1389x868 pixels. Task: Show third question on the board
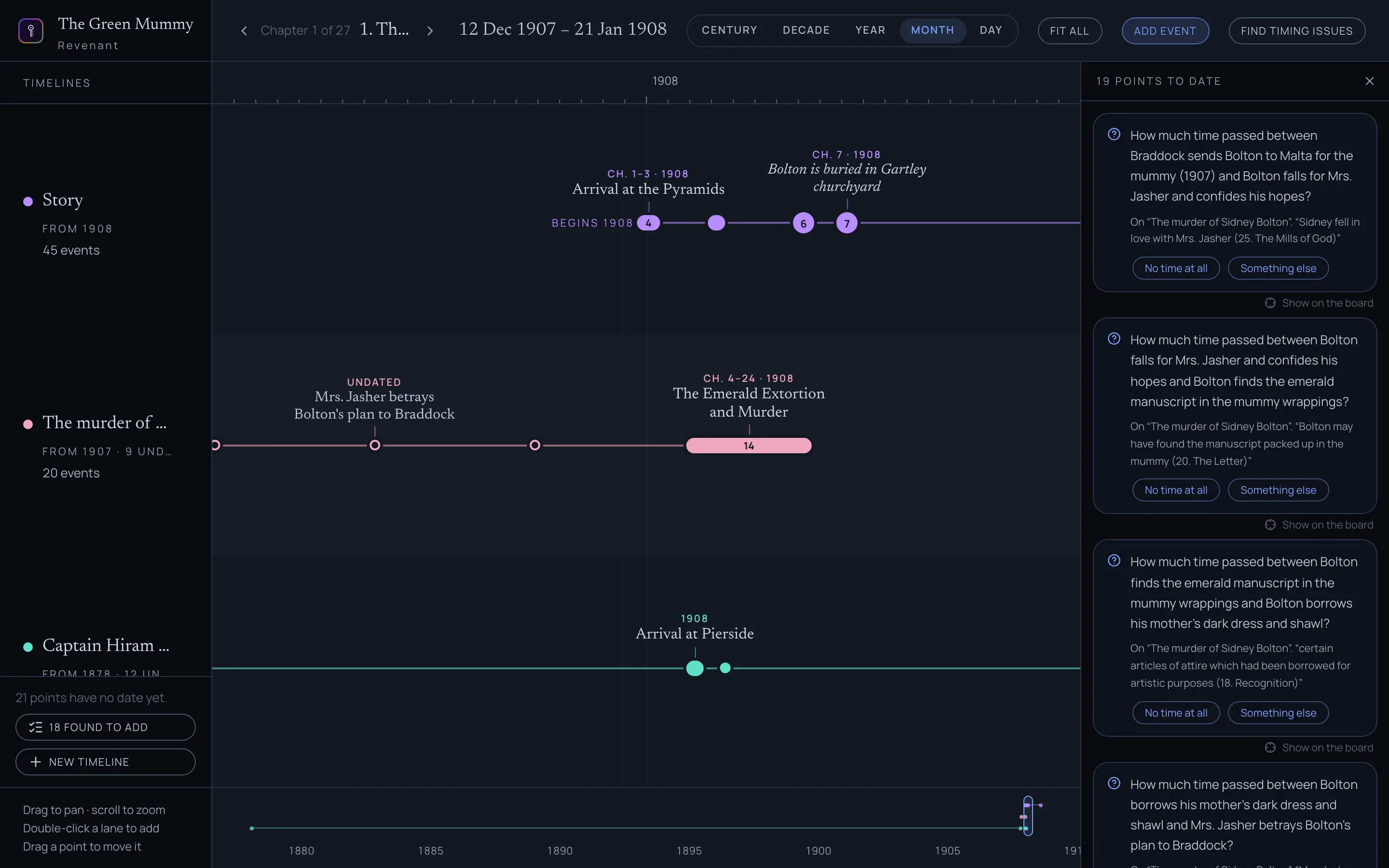[x=1319, y=747]
